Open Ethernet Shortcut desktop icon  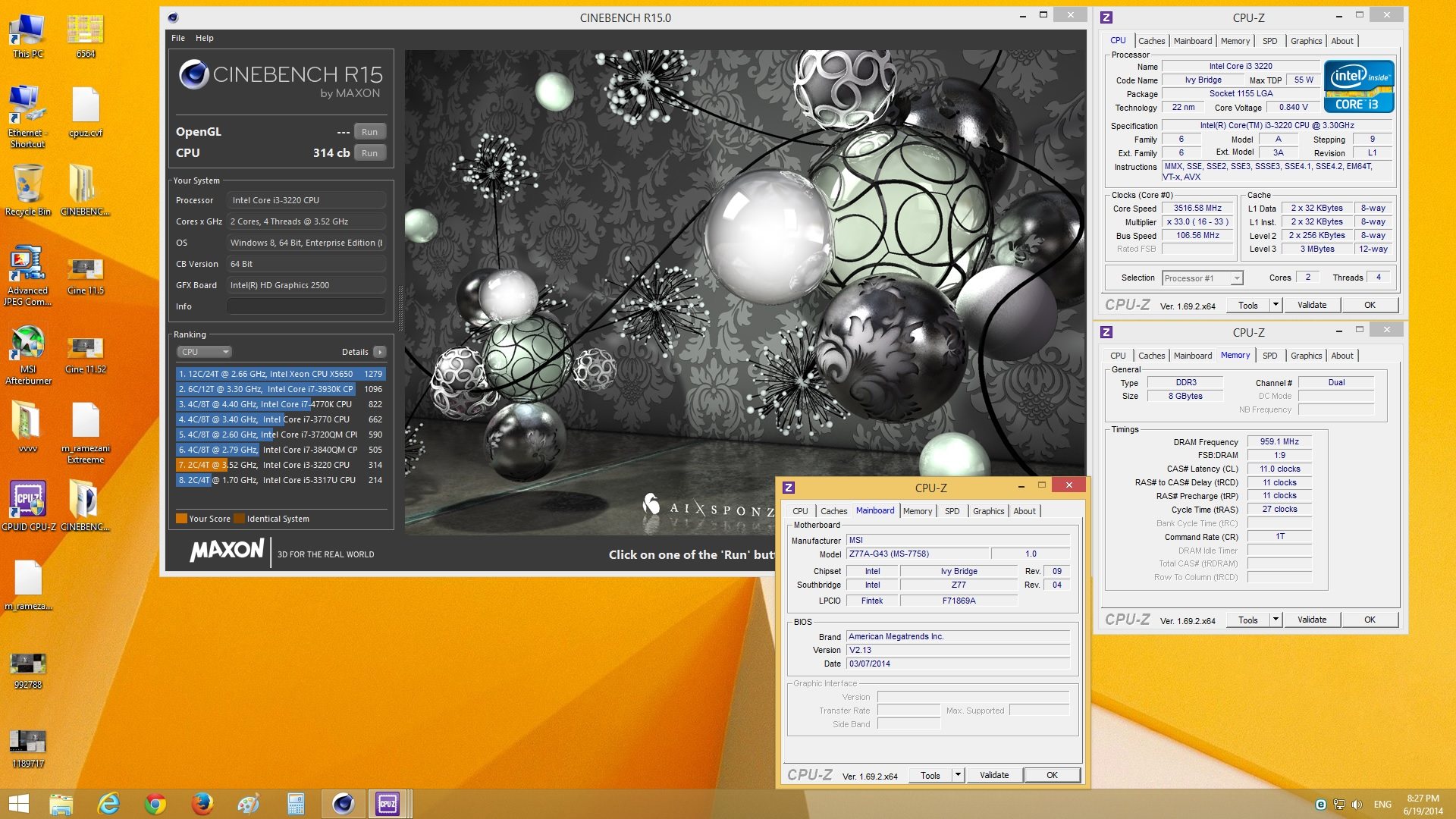point(27,117)
